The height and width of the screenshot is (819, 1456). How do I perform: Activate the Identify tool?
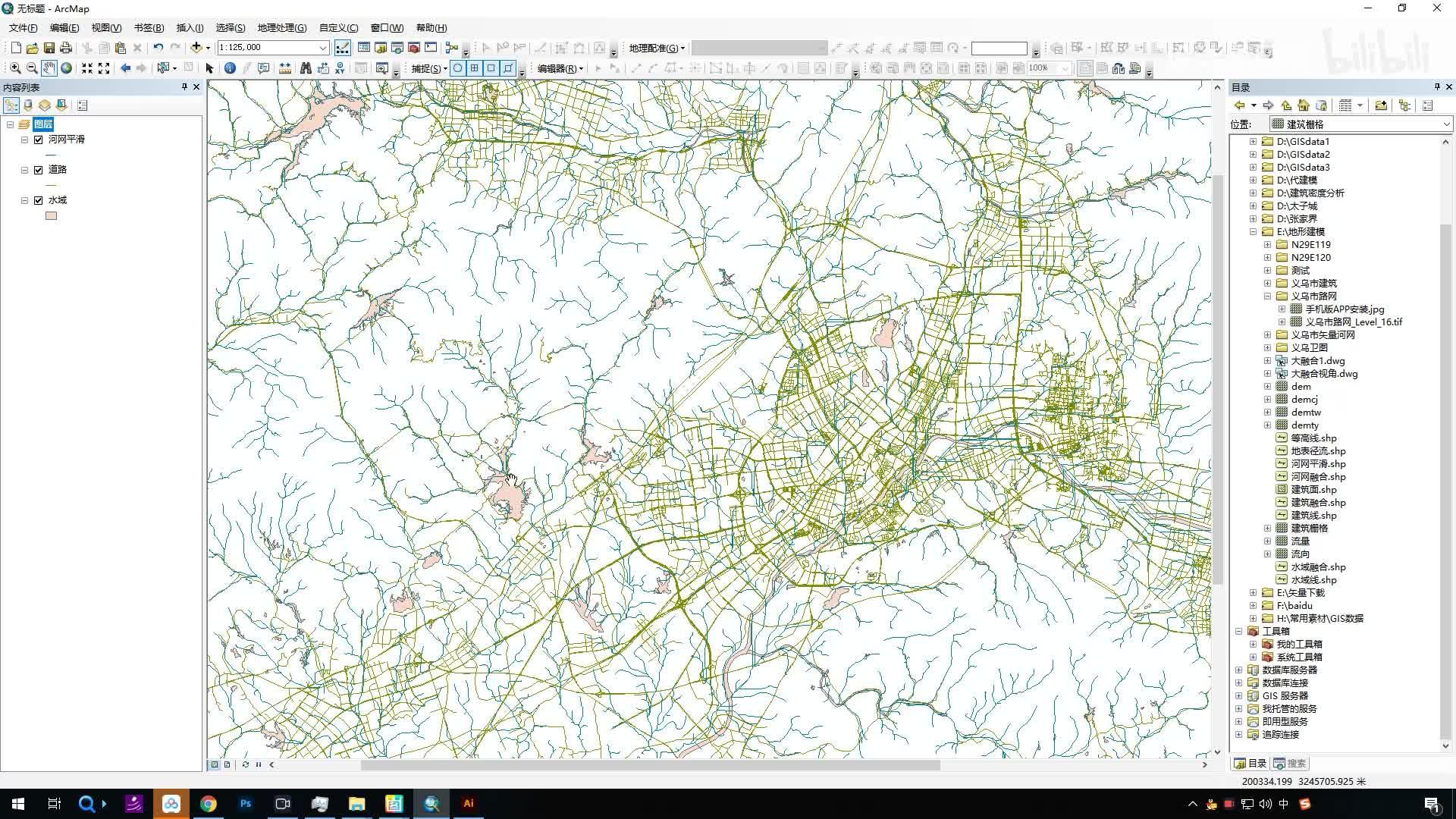coord(230,68)
